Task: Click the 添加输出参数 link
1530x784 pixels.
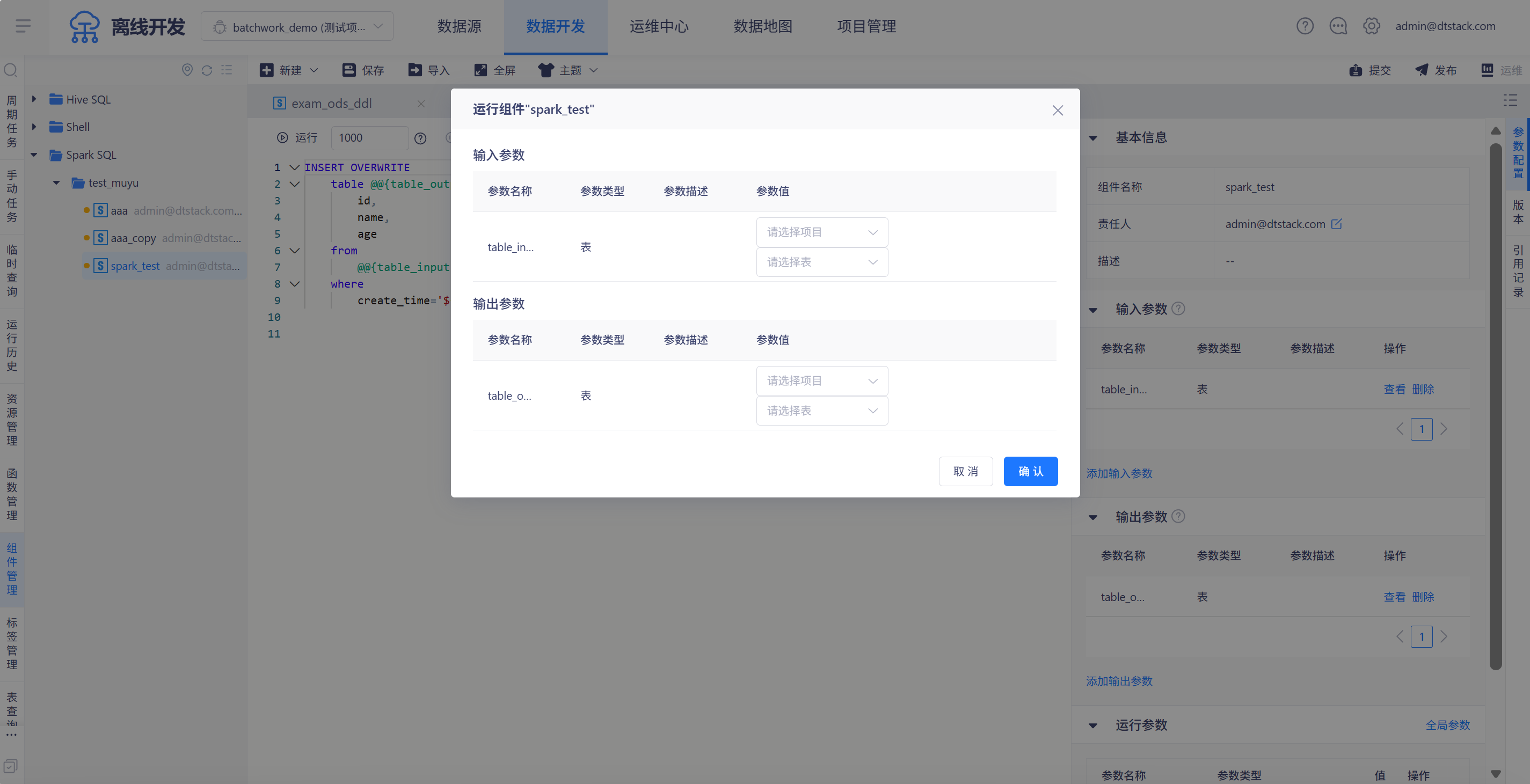Action: (x=1119, y=682)
